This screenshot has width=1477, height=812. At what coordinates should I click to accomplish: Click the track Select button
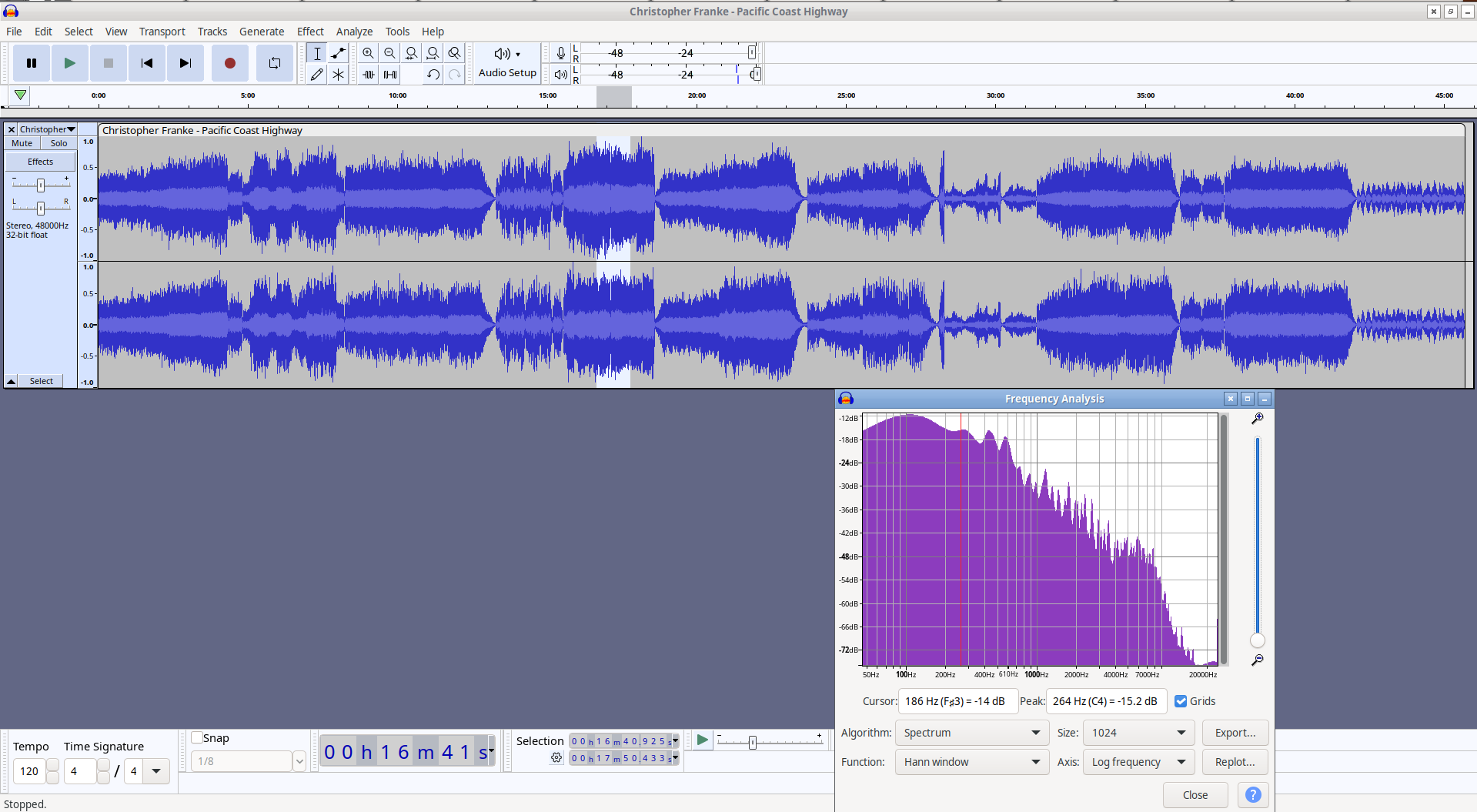[42, 381]
